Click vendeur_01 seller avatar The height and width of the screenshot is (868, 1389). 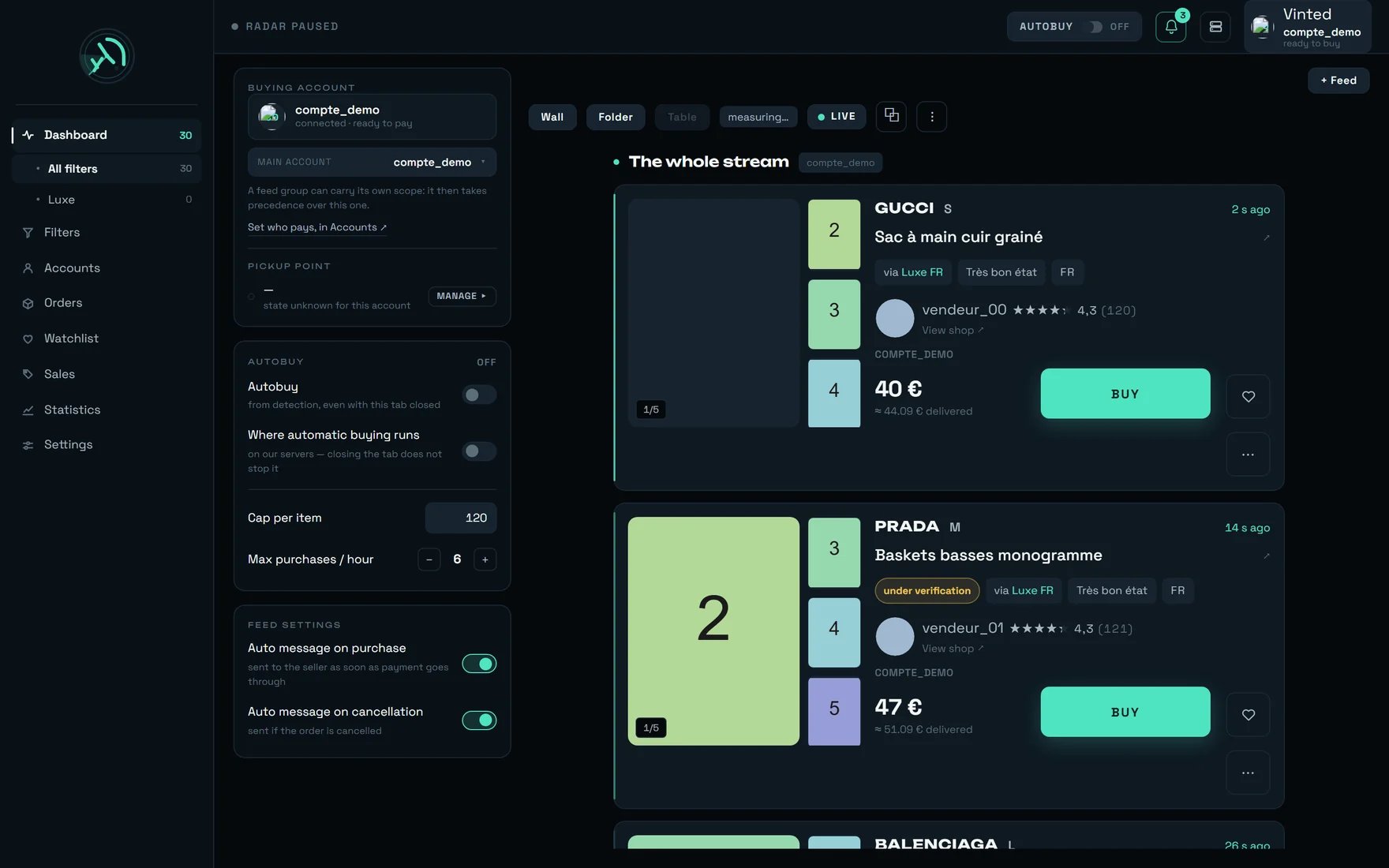(895, 636)
